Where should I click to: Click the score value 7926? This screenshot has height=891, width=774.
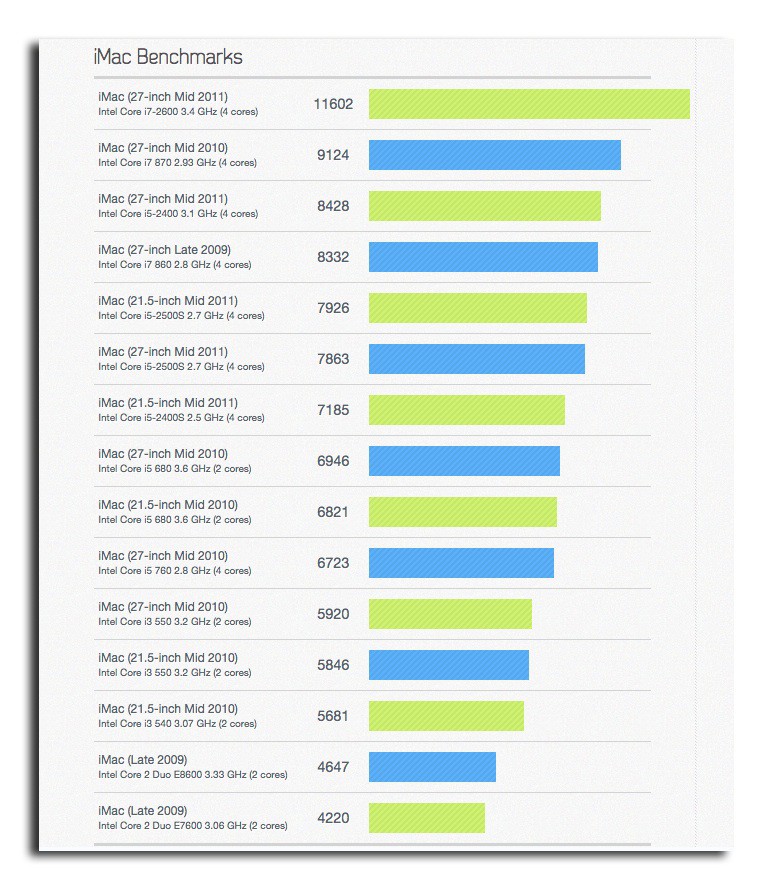333,308
